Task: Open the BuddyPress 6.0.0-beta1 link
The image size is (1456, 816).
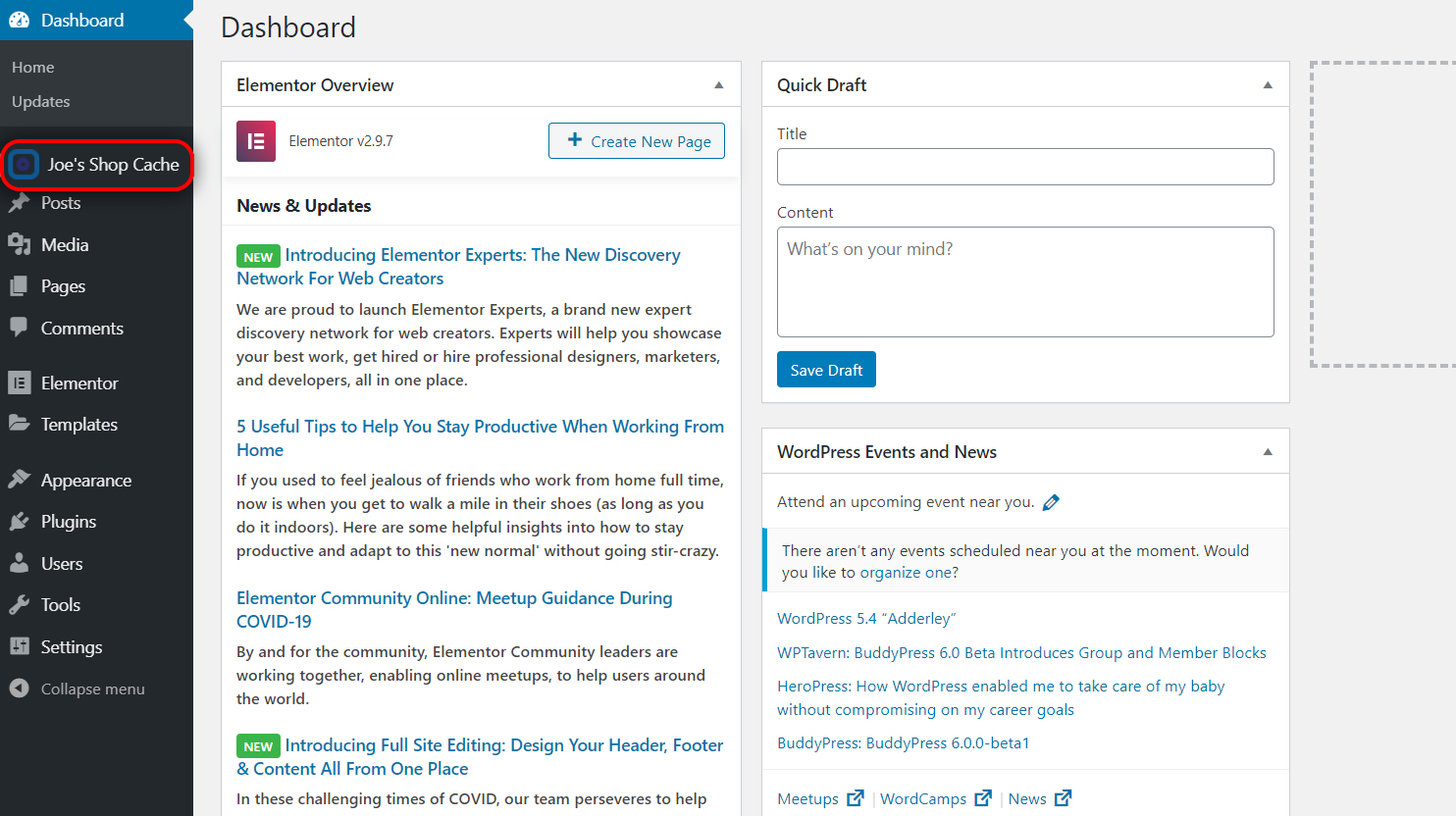Action: [x=904, y=742]
